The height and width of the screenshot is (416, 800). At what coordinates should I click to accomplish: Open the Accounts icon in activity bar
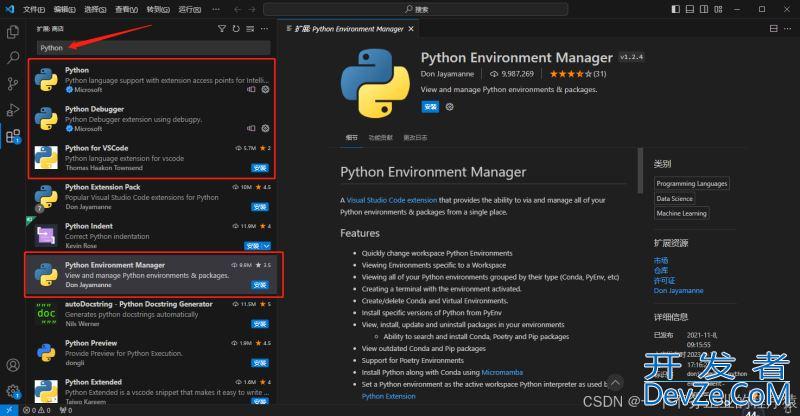pyautogui.click(x=13, y=365)
